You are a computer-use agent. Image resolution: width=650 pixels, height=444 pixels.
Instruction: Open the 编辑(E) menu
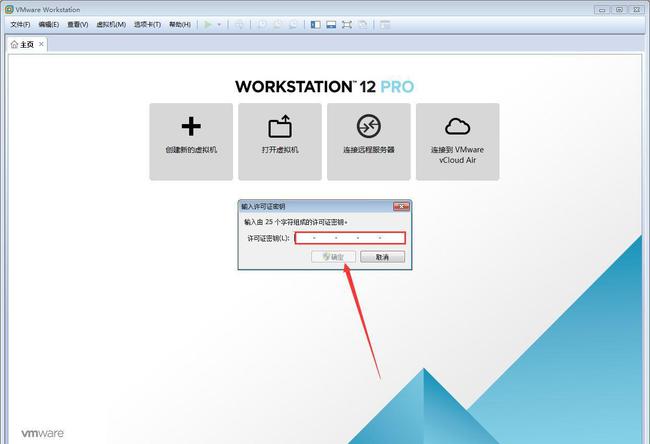point(49,24)
